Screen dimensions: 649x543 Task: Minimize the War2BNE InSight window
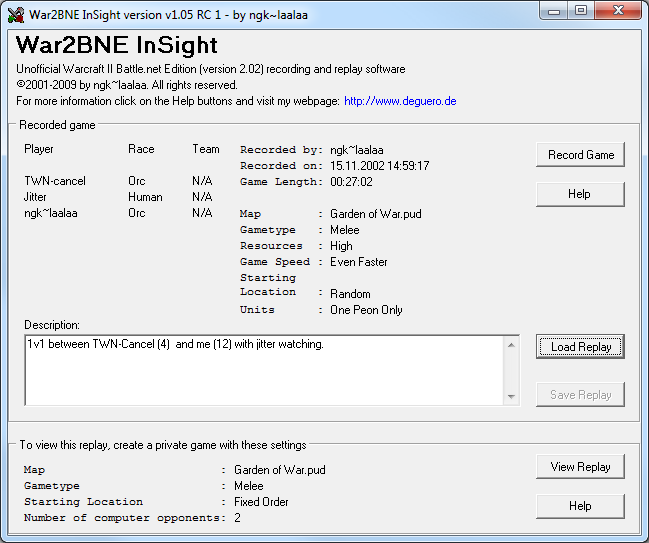[554, 11]
